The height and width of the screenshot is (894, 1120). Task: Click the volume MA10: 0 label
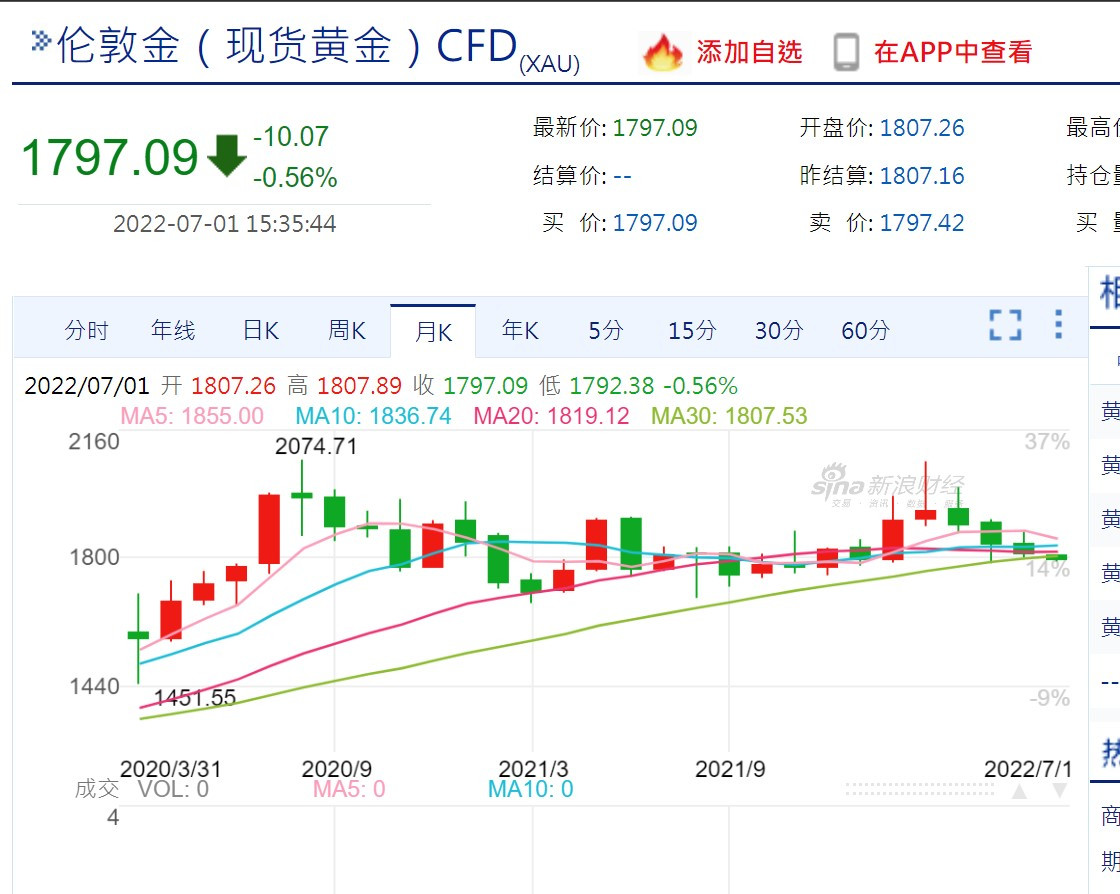tap(531, 789)
